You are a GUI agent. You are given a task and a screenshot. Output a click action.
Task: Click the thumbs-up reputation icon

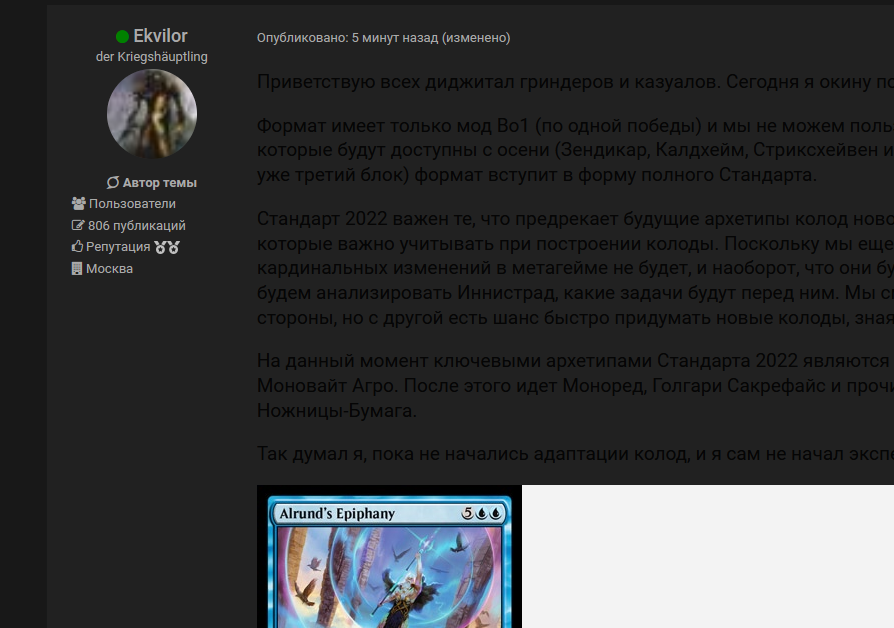(x=77, y=247)
